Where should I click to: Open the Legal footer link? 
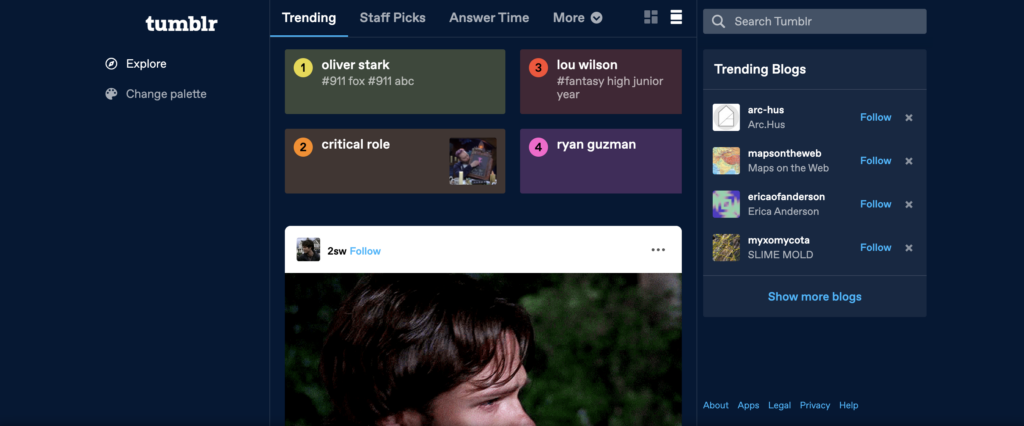pyautogui.click(x=780, y=405)
